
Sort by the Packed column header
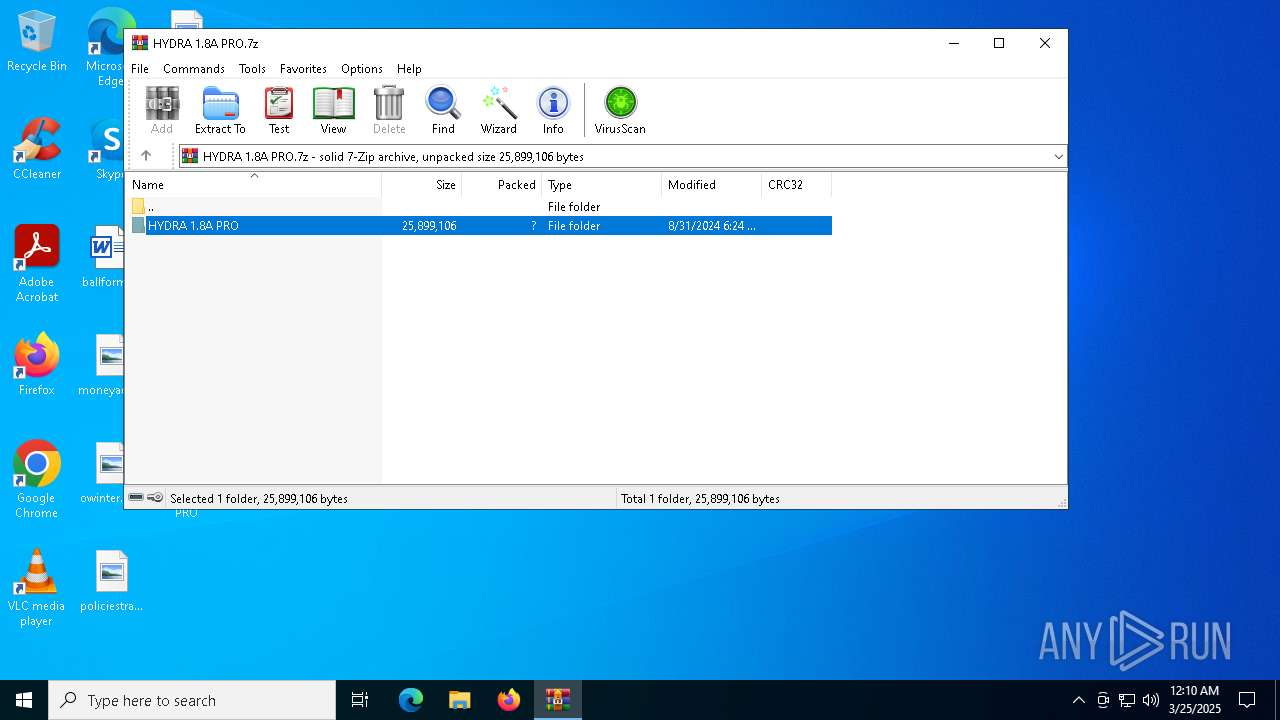click(502, 185)
